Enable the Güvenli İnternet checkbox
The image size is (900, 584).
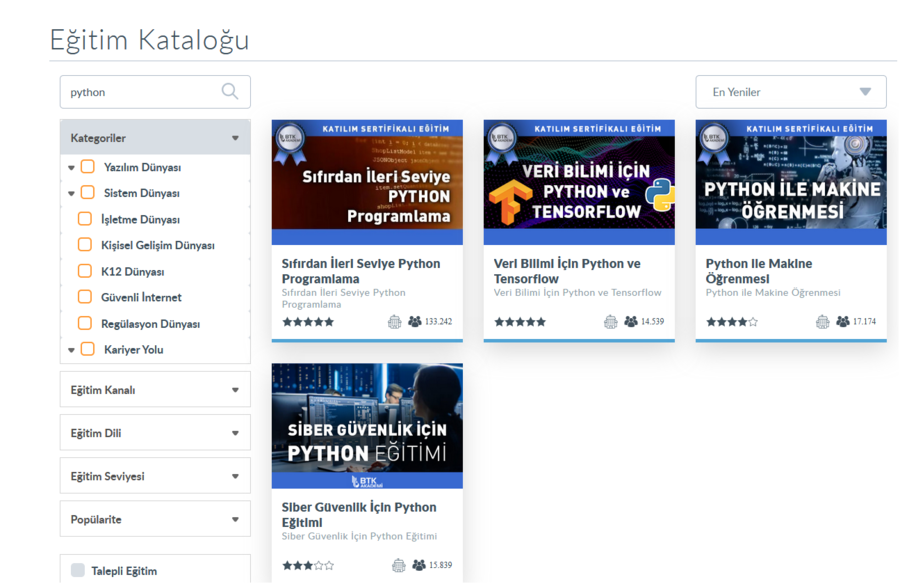(85, 297)
